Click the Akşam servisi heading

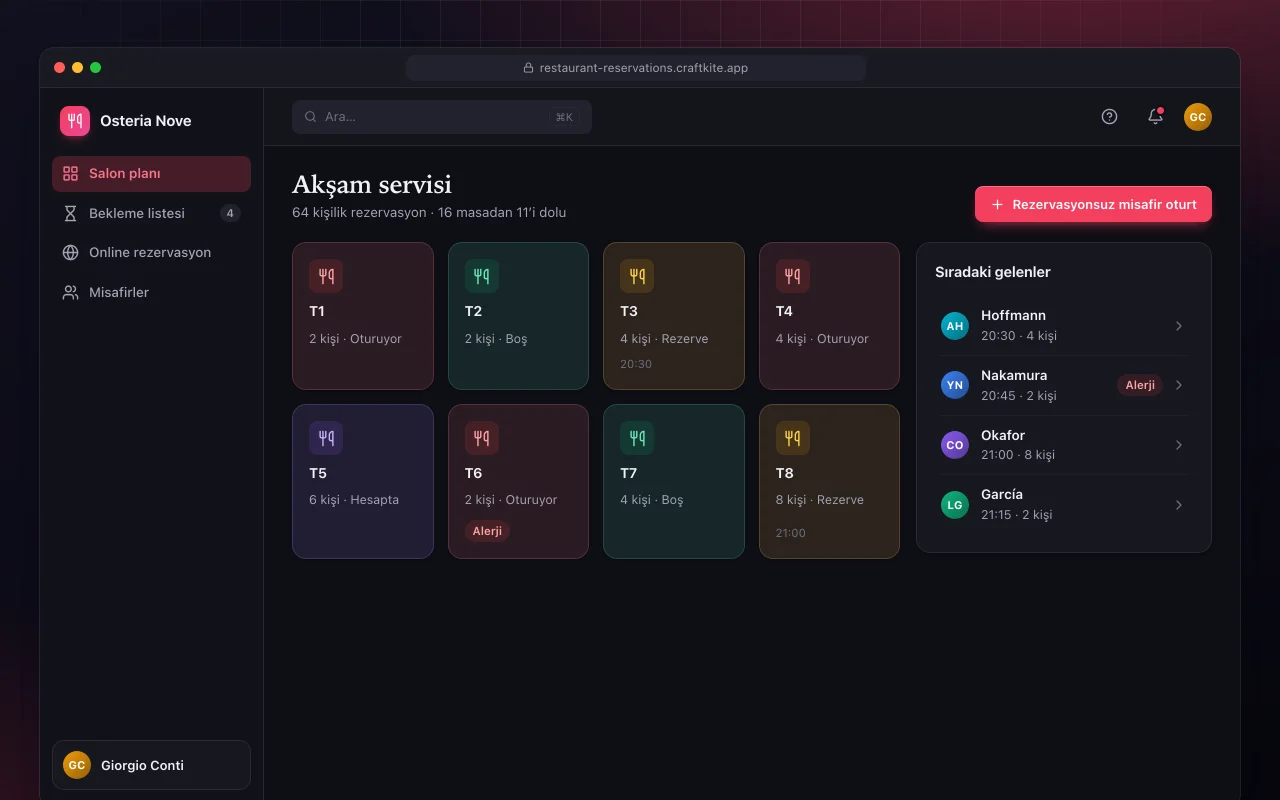(372, 184)
